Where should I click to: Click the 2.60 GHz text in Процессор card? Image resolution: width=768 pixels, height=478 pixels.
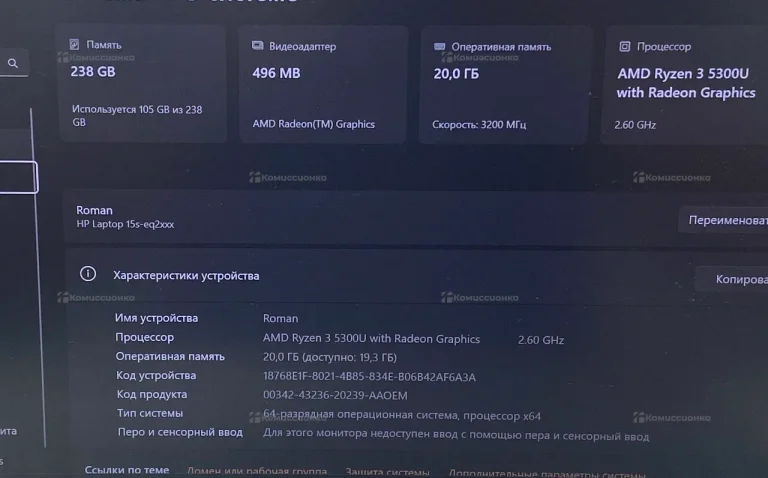(635, 125)
